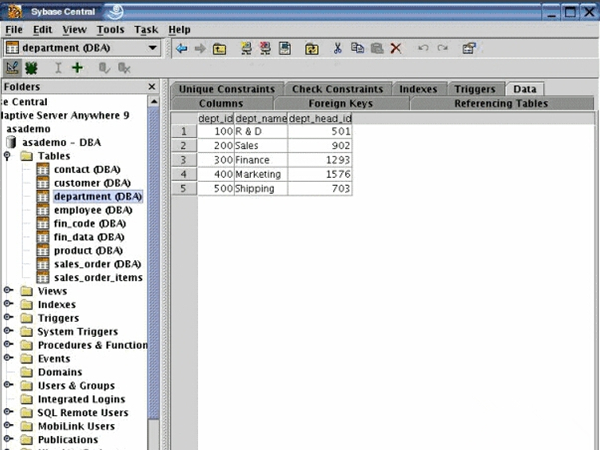600x450 pixels.
Task: Click the Refresh icon in the toolbar
Action: click(311, 48)
